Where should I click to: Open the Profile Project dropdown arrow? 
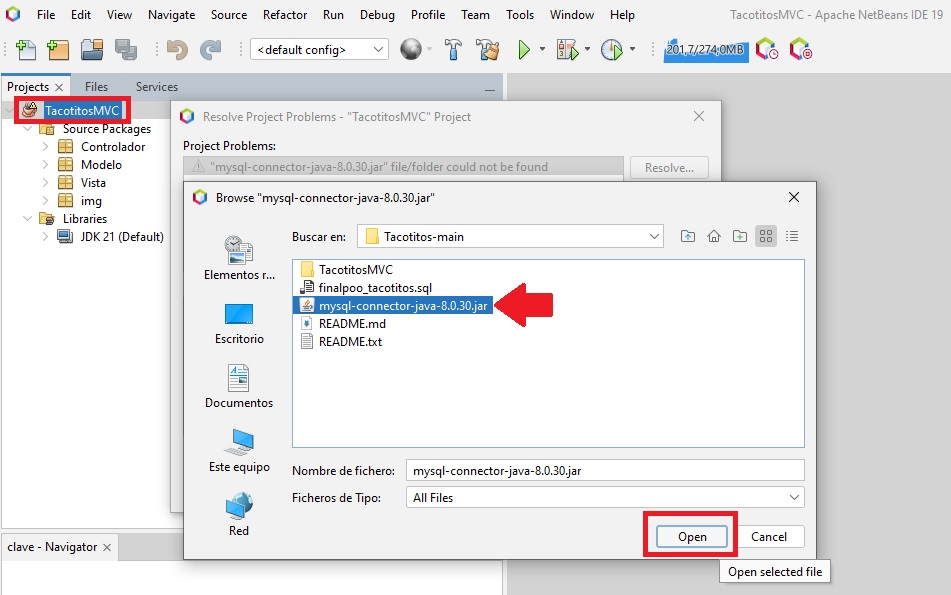[x=633, y=49]
